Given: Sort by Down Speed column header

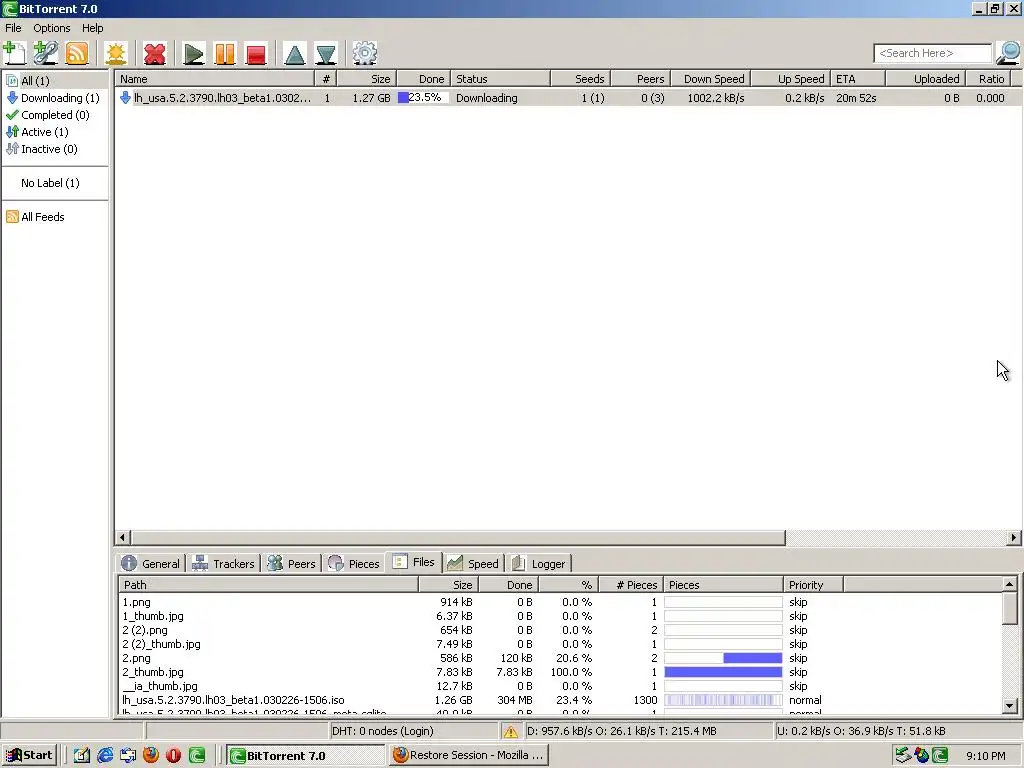Looking at the screenshot, I should click(x=711, y=79).
